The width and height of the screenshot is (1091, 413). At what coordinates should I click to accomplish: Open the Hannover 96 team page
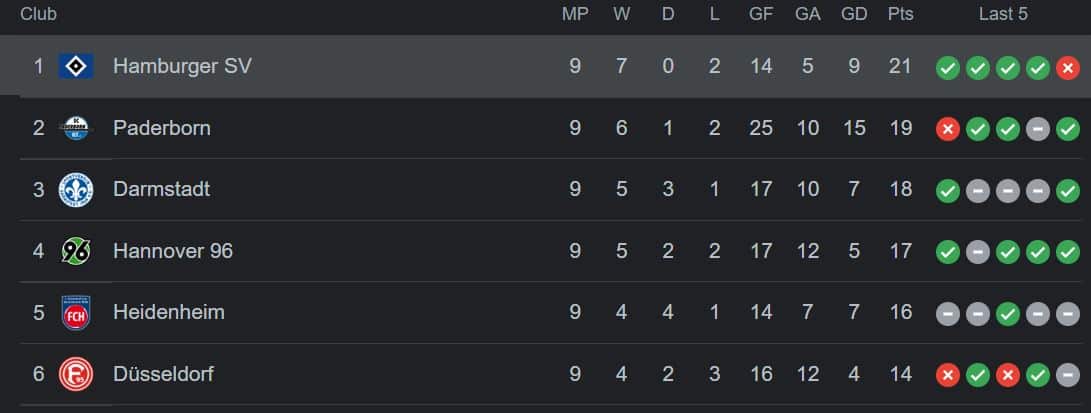pos(173,251)
